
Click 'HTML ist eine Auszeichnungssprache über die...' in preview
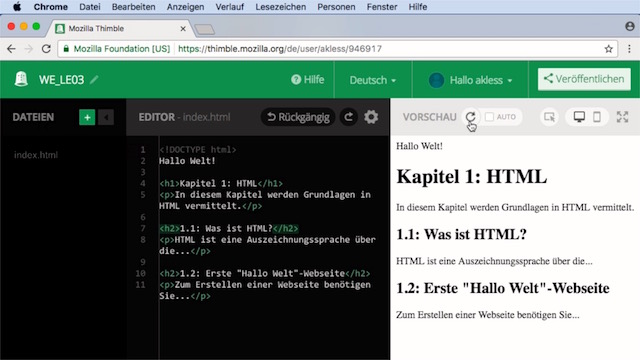[x=494, y=261]
